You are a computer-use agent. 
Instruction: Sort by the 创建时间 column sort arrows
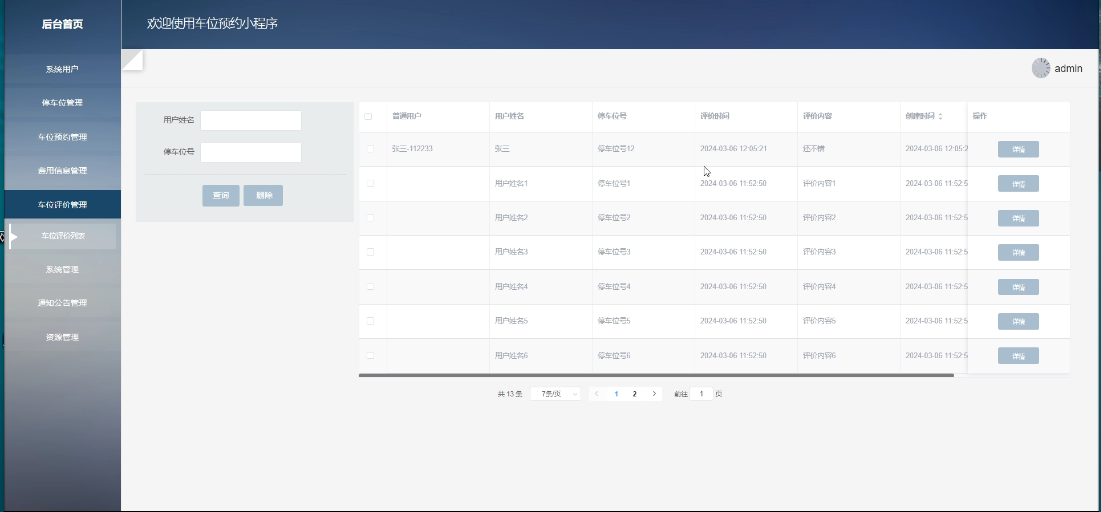(940, 116)
